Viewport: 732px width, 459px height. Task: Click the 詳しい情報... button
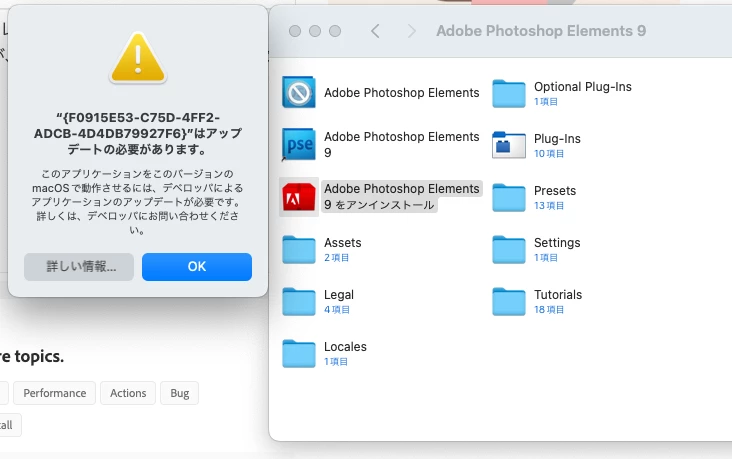[79, 267]
